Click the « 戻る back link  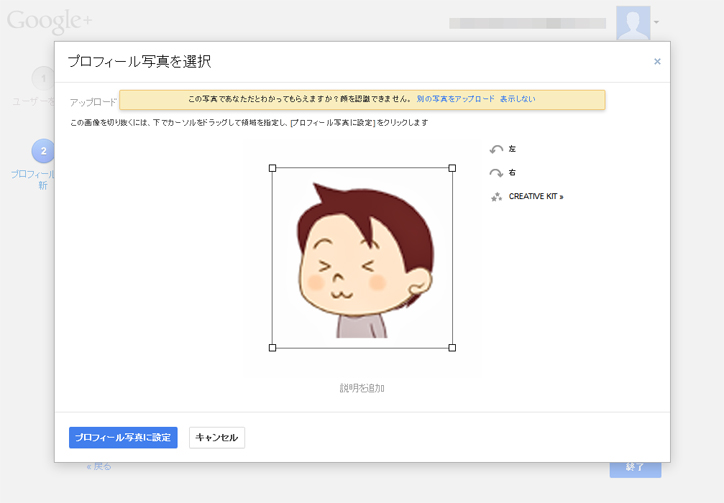tap(99, 467)
